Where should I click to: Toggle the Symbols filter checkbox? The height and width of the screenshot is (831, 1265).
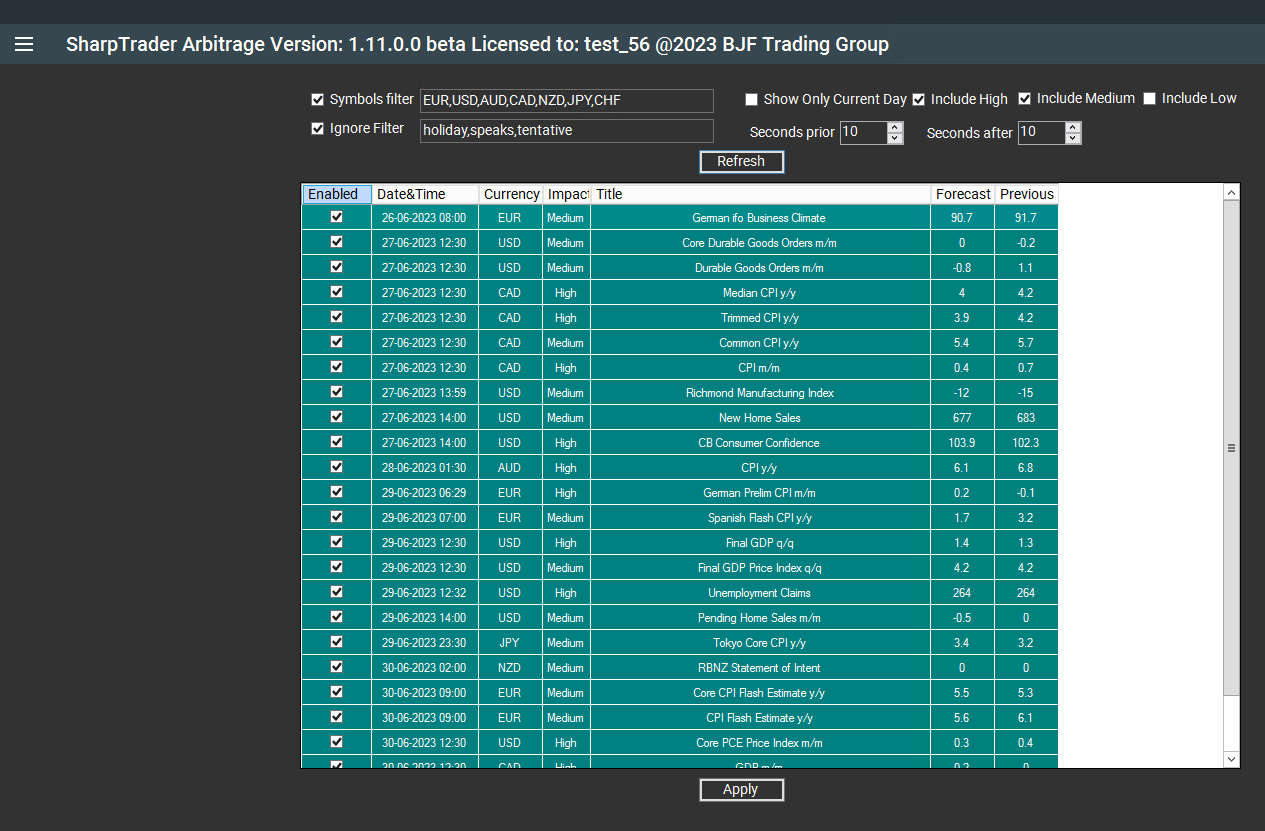tap(318, 100)
